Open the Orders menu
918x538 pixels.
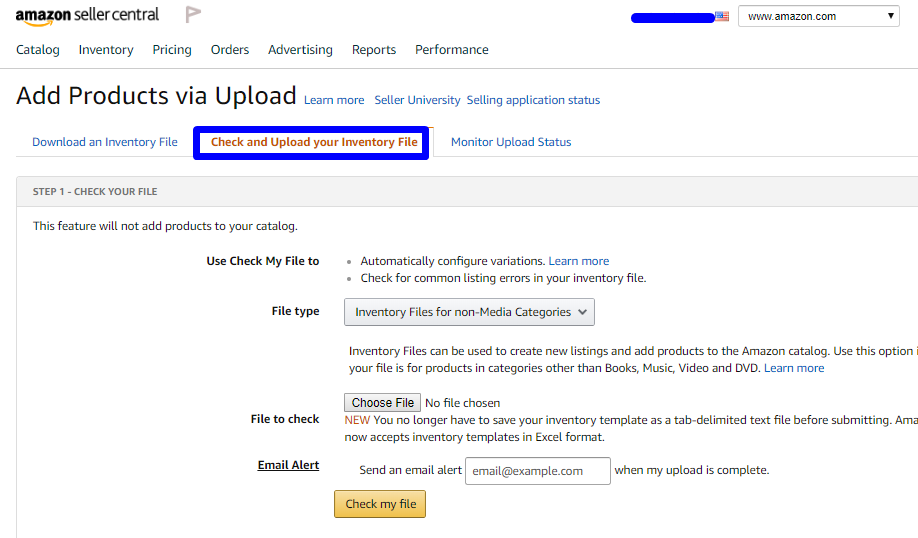click(230, 50)
